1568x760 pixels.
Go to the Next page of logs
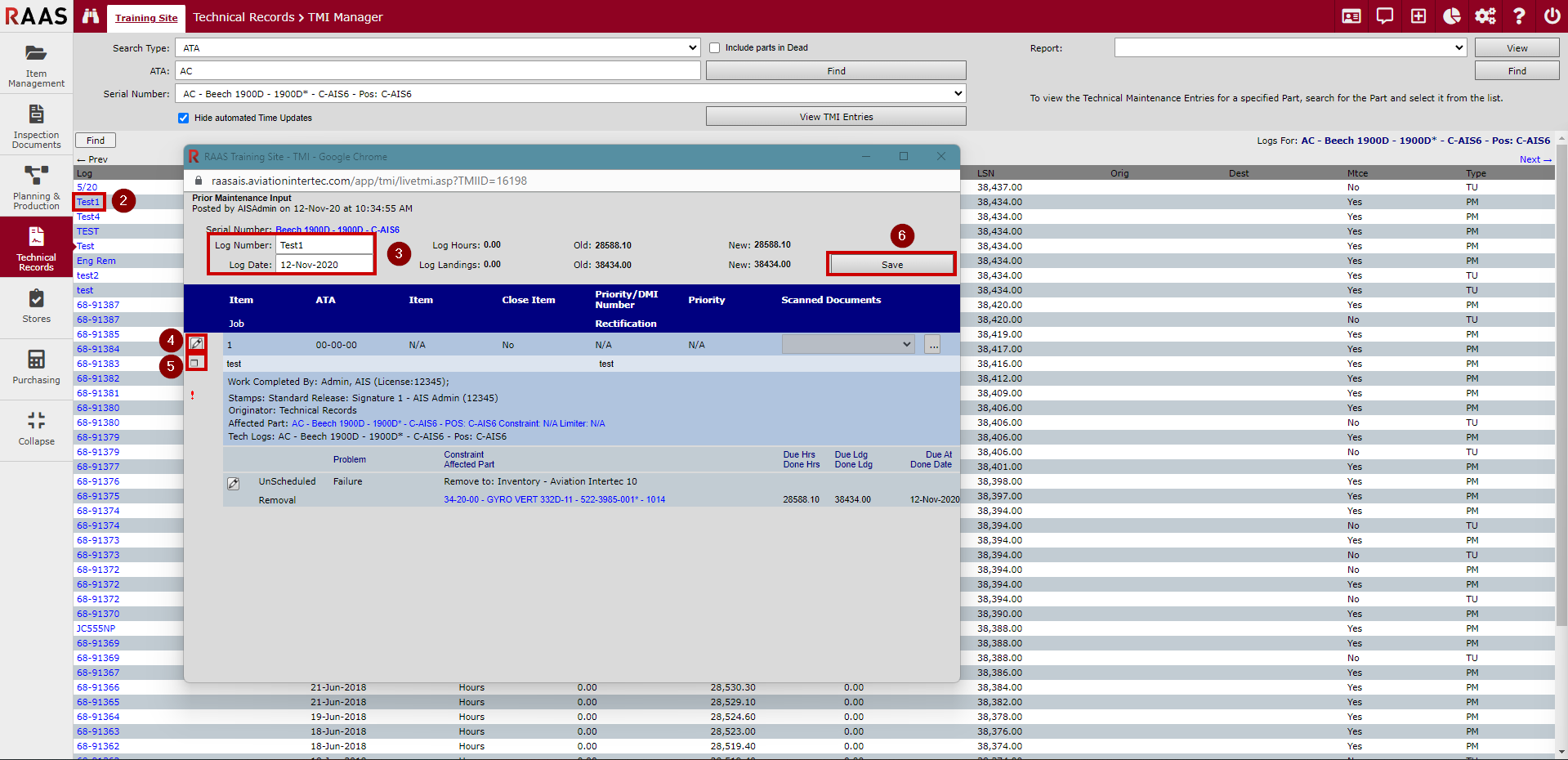coord(1535,159)
